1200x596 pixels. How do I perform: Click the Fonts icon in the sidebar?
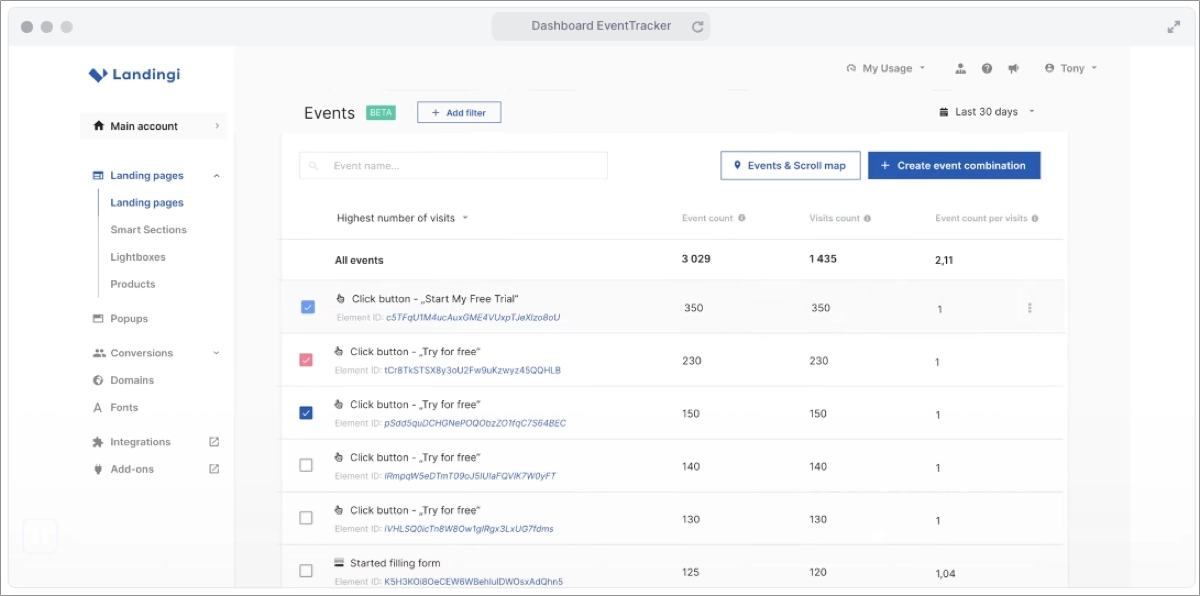[98, 407]
